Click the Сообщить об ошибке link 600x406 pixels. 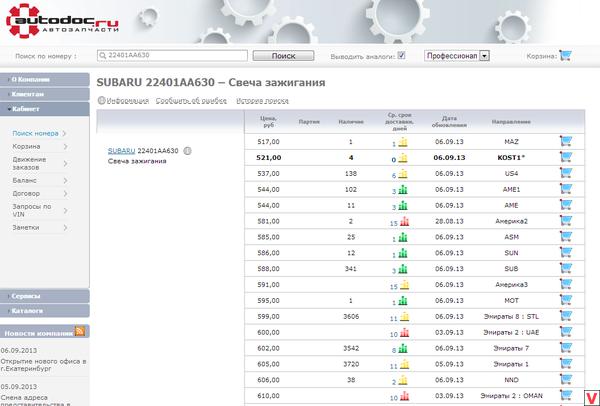pyautogui.click(x=191, y=101)
